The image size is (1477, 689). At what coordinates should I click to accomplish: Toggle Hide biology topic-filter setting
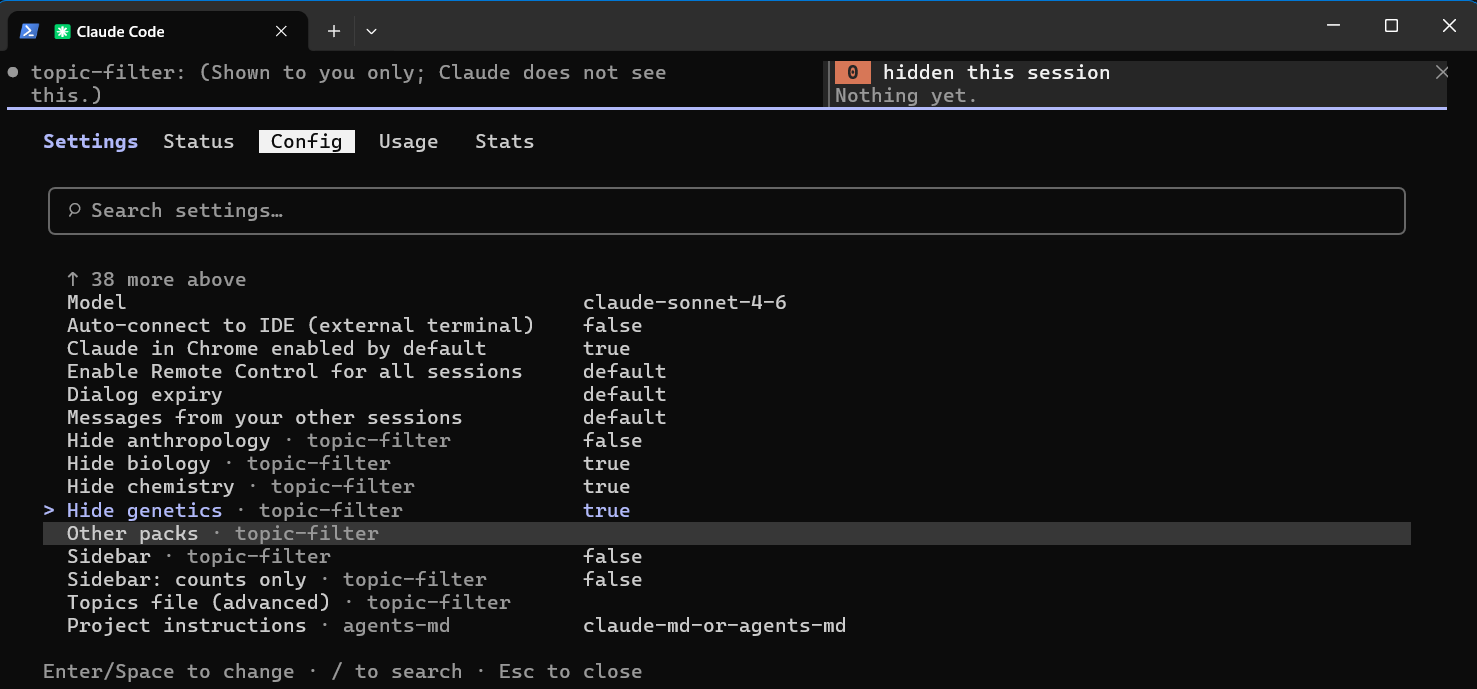tap(727, 463)
